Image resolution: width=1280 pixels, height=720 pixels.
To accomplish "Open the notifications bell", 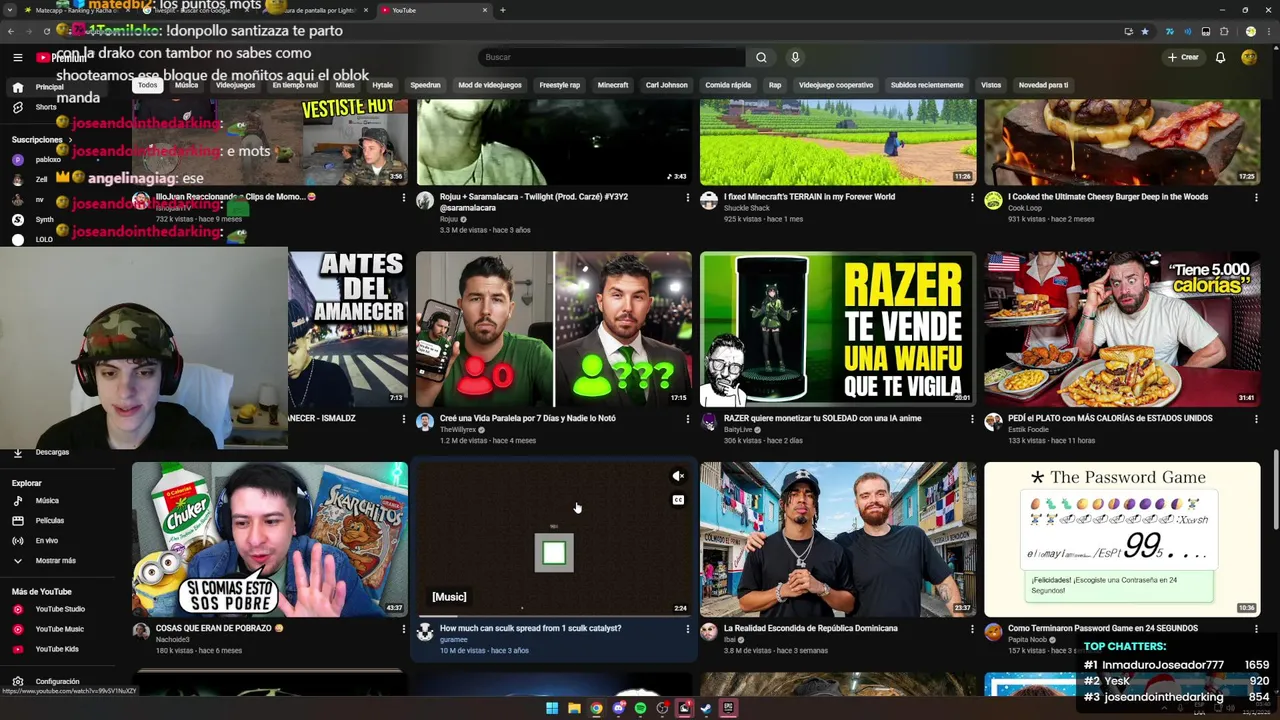I will (1220, 57).
